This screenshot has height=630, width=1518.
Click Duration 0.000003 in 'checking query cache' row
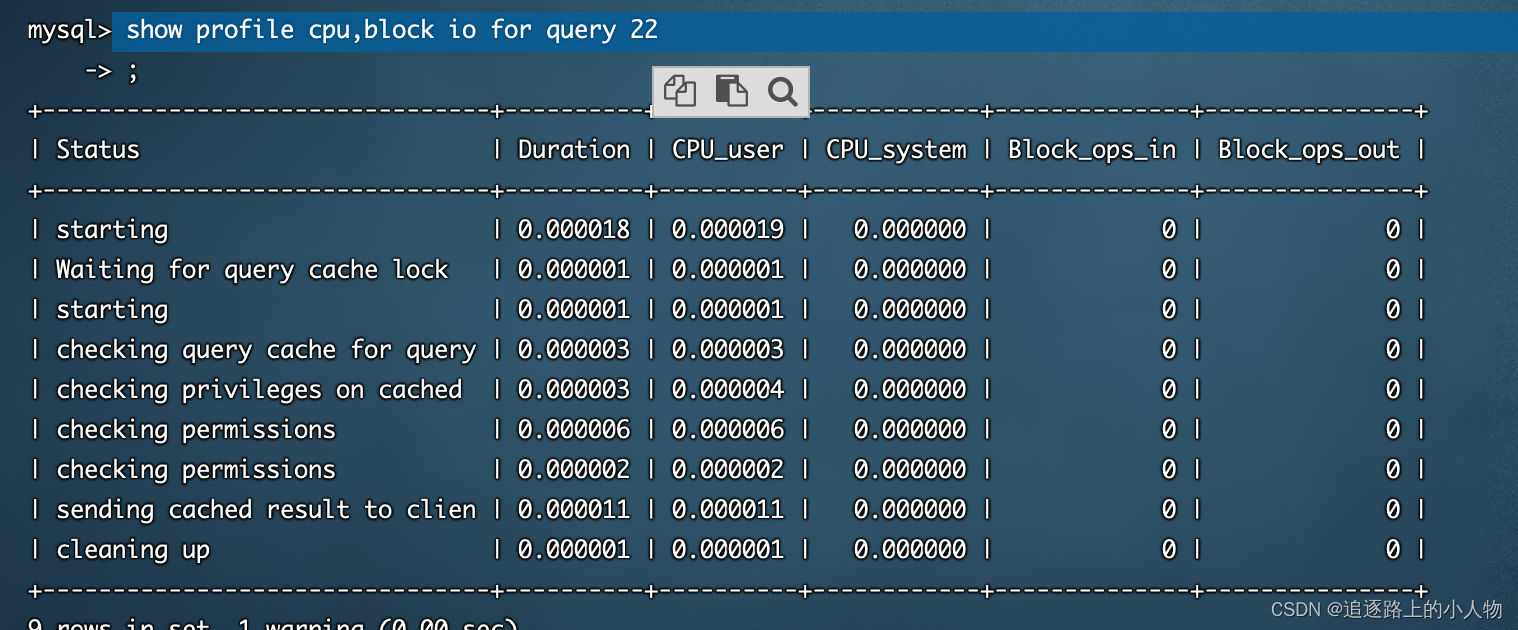point(574,349)
